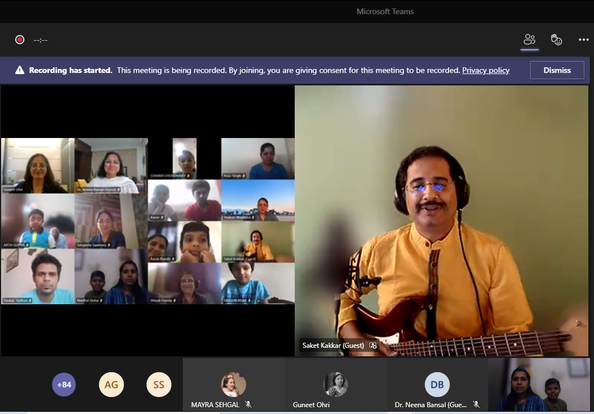Select the SS participant avatar
The height and width of the screenshot is (414, 594).
point(159,384)
